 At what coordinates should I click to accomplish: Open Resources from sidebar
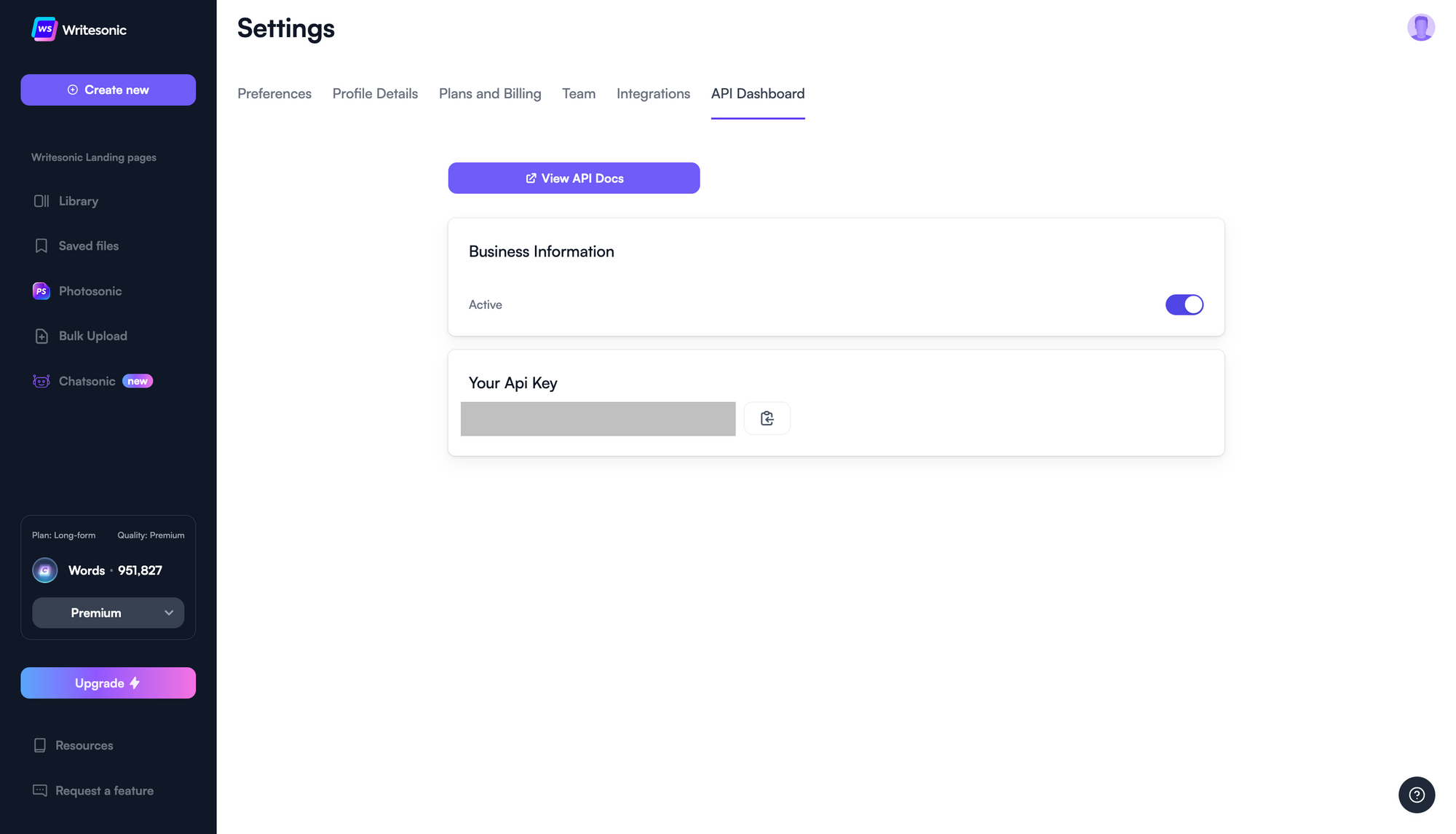pyautogui.click(x=83, y=746)
